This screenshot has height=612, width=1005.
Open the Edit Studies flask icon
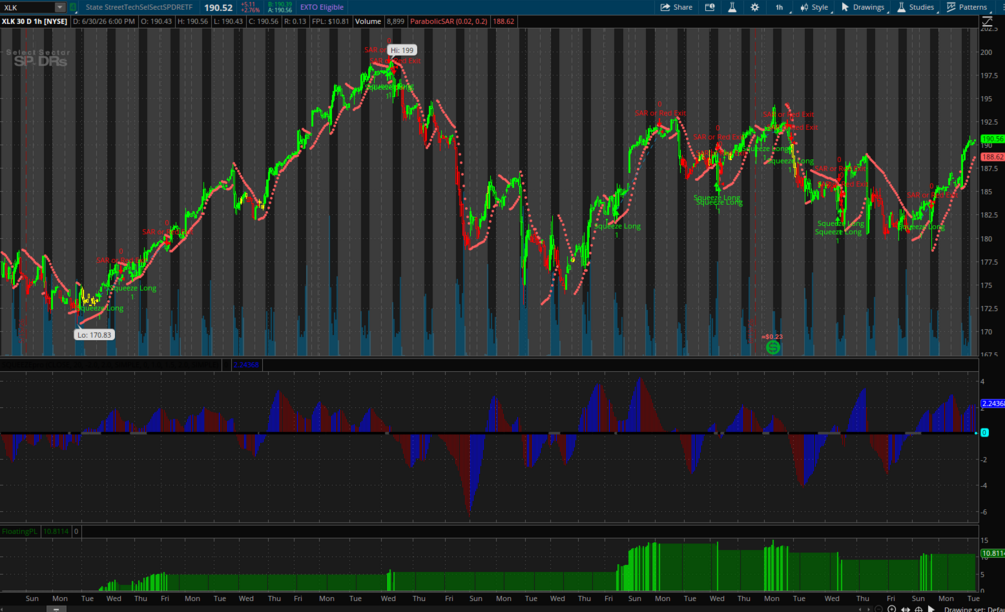point(732,7)
